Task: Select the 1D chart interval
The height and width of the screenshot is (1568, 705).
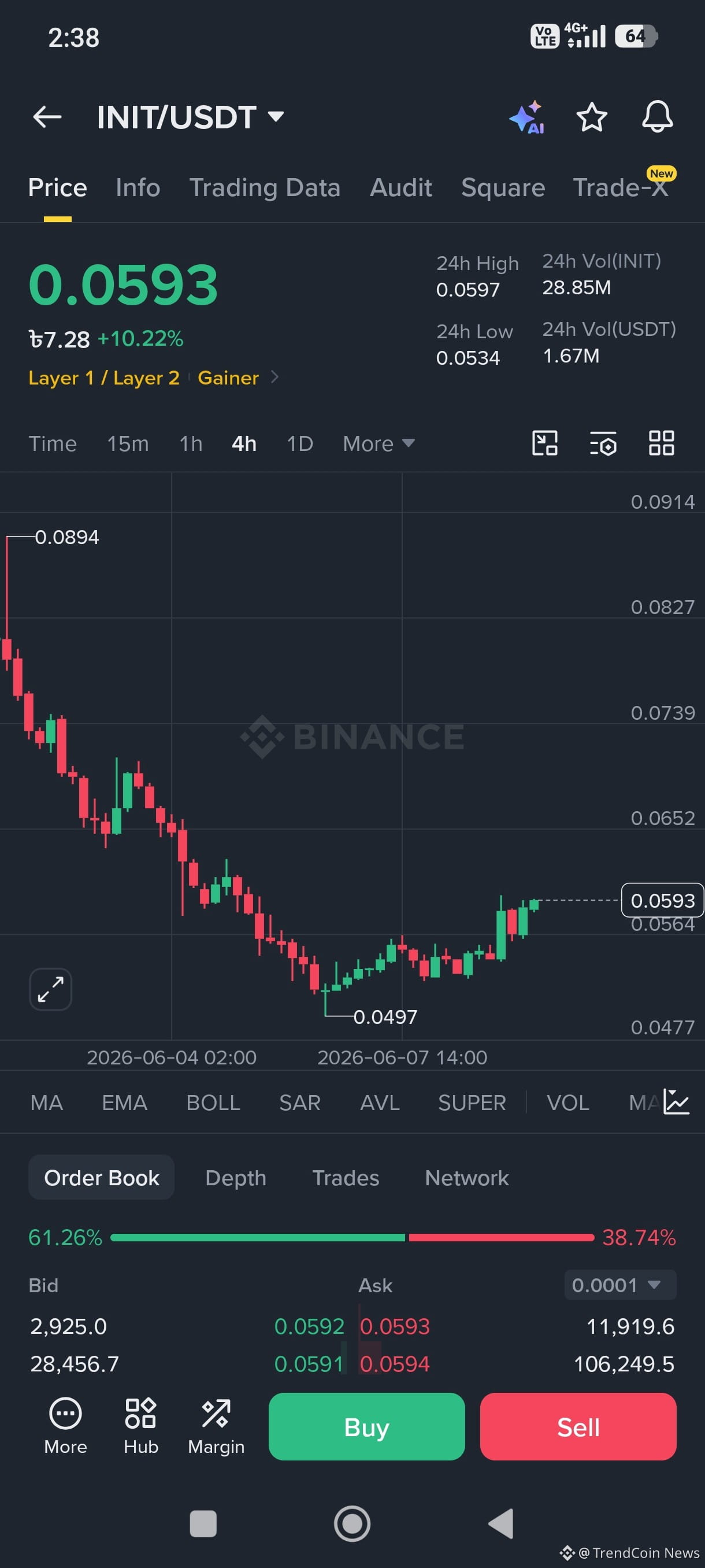Action: click(x=300, y=443)
